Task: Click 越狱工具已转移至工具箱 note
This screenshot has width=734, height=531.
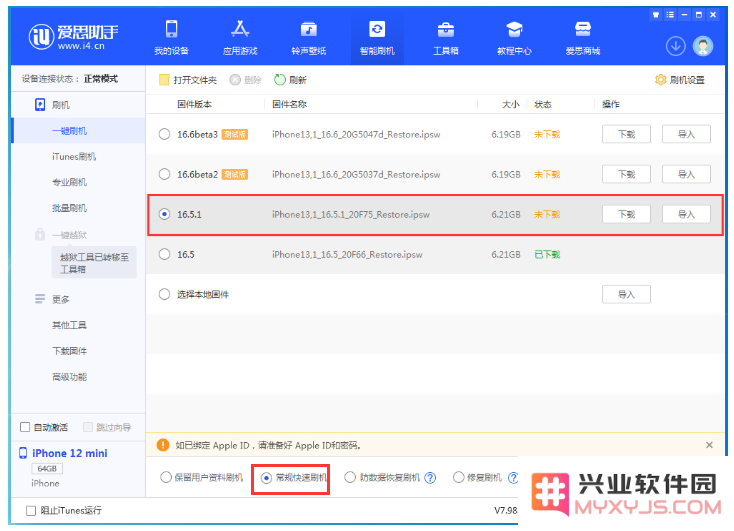Action: click(x=94, y=263)
